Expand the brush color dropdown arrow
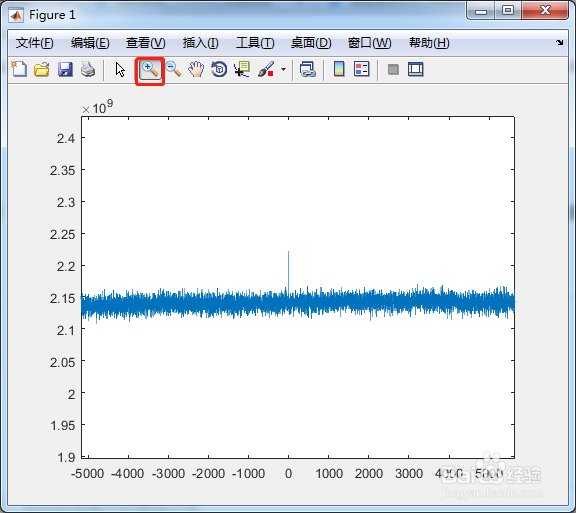The width and height of the screenshot is (576, 513). click(x=283, y=69)
